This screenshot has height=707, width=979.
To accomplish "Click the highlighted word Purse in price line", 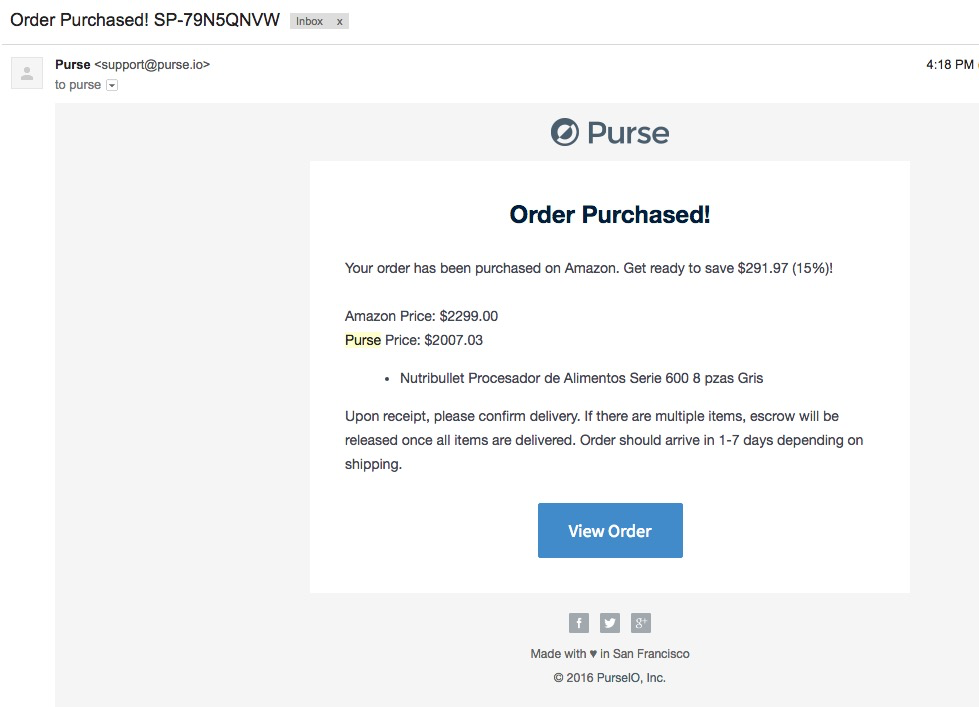I will tap(363, 340).
